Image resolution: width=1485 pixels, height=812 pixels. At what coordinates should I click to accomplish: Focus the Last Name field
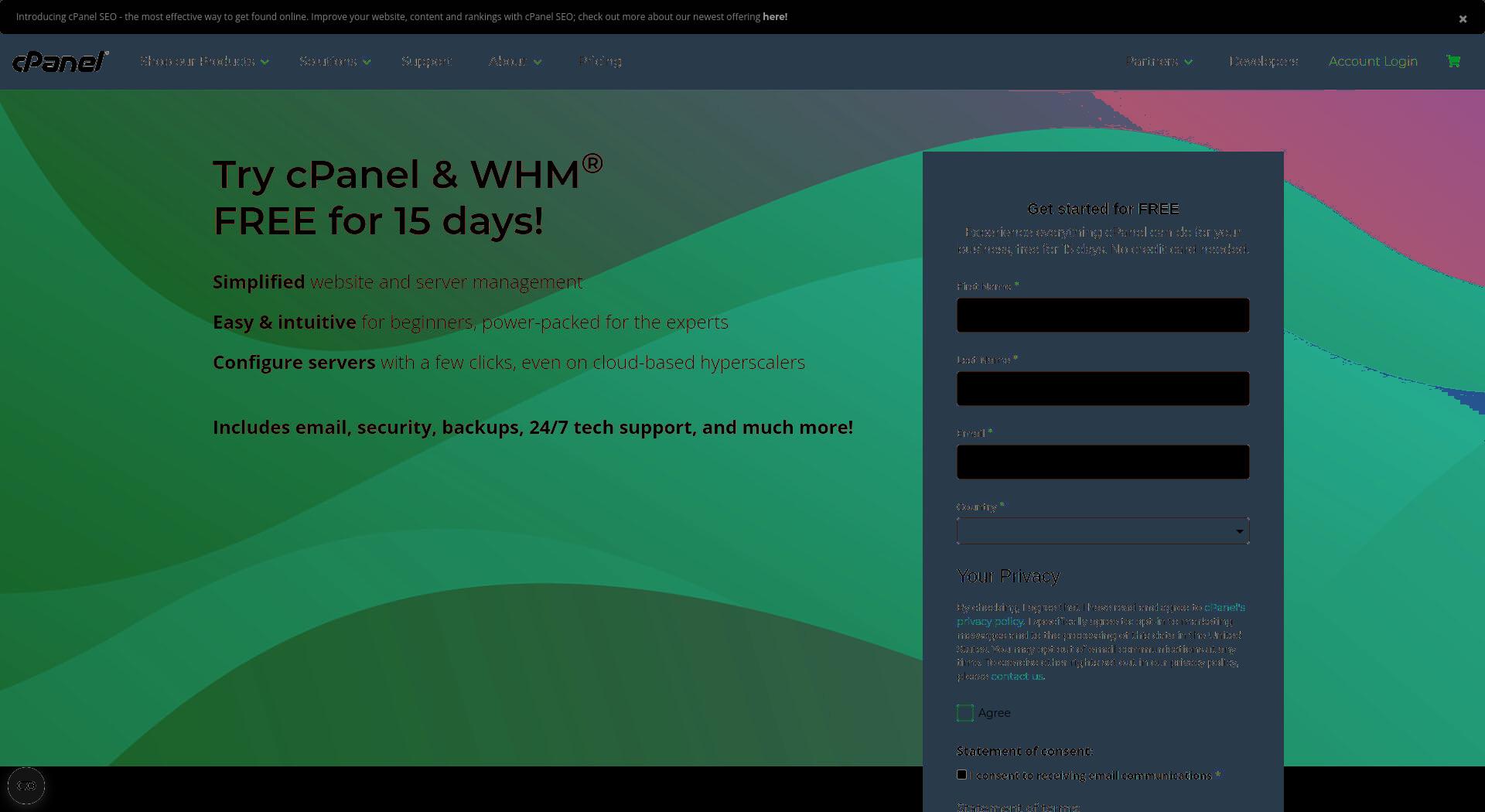tap(1103, 388)
